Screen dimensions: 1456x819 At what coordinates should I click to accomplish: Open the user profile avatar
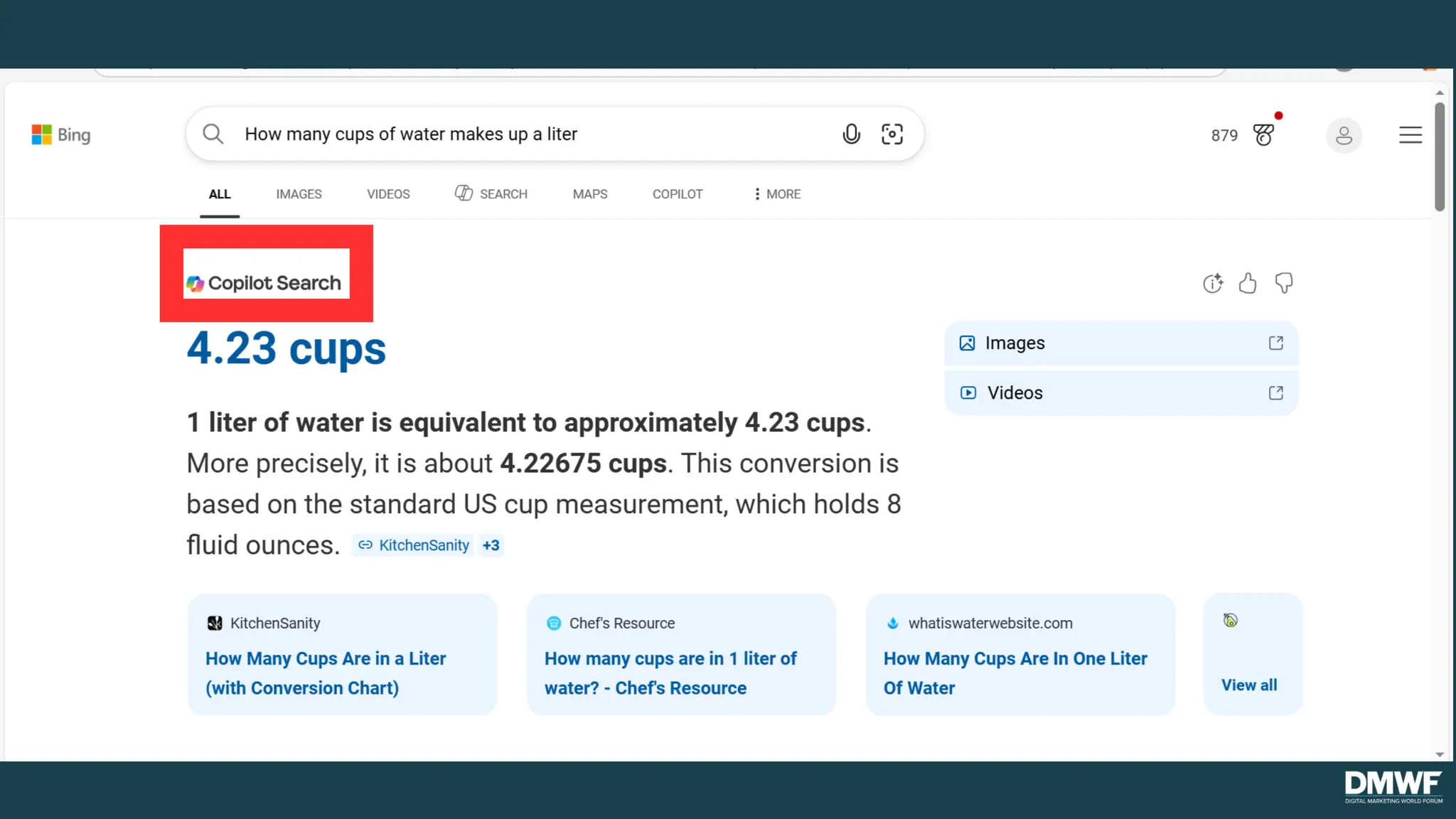1344,135
